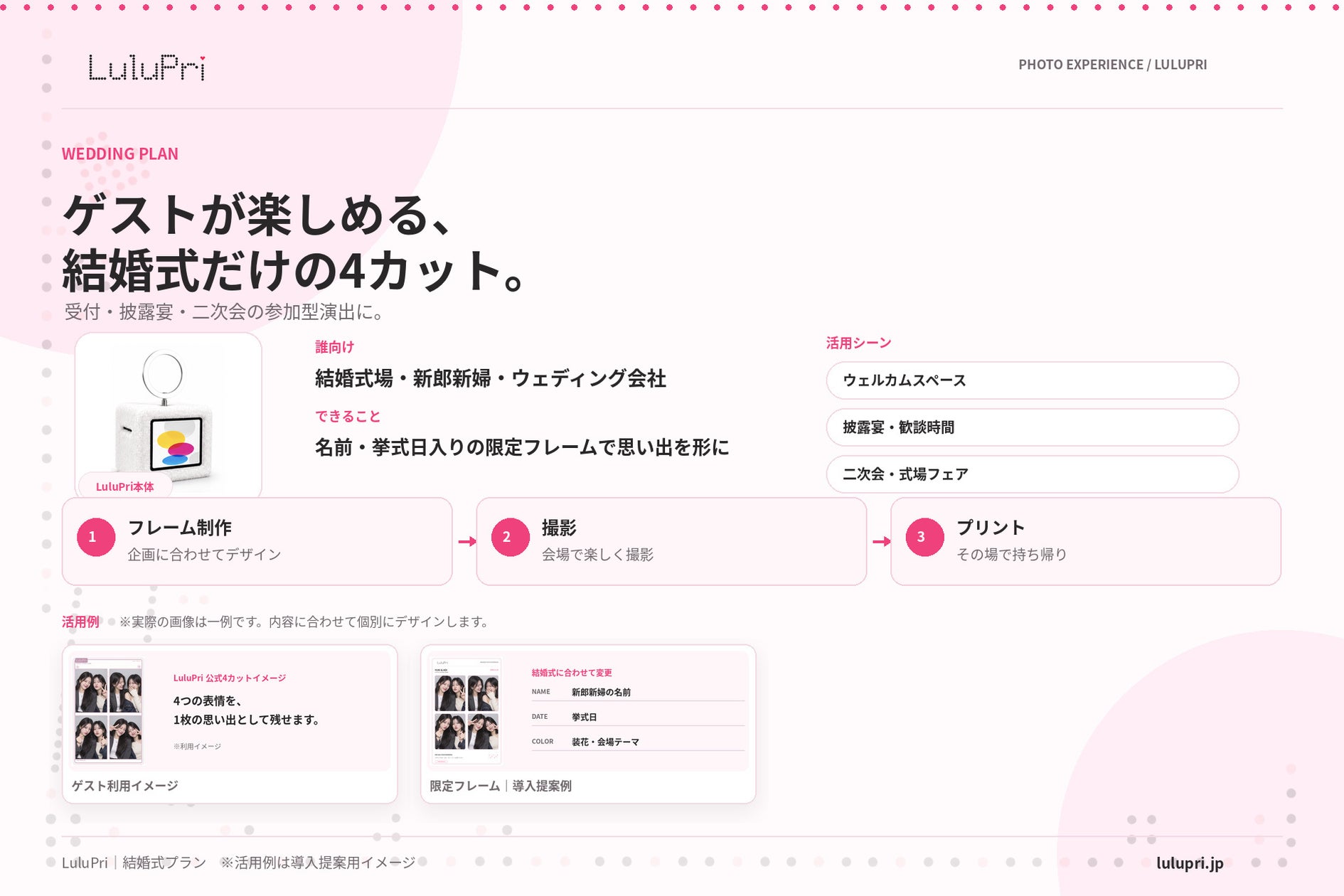Click the できること label
This screenshot has height=896, width=1344.
click(x=348, y=417)
